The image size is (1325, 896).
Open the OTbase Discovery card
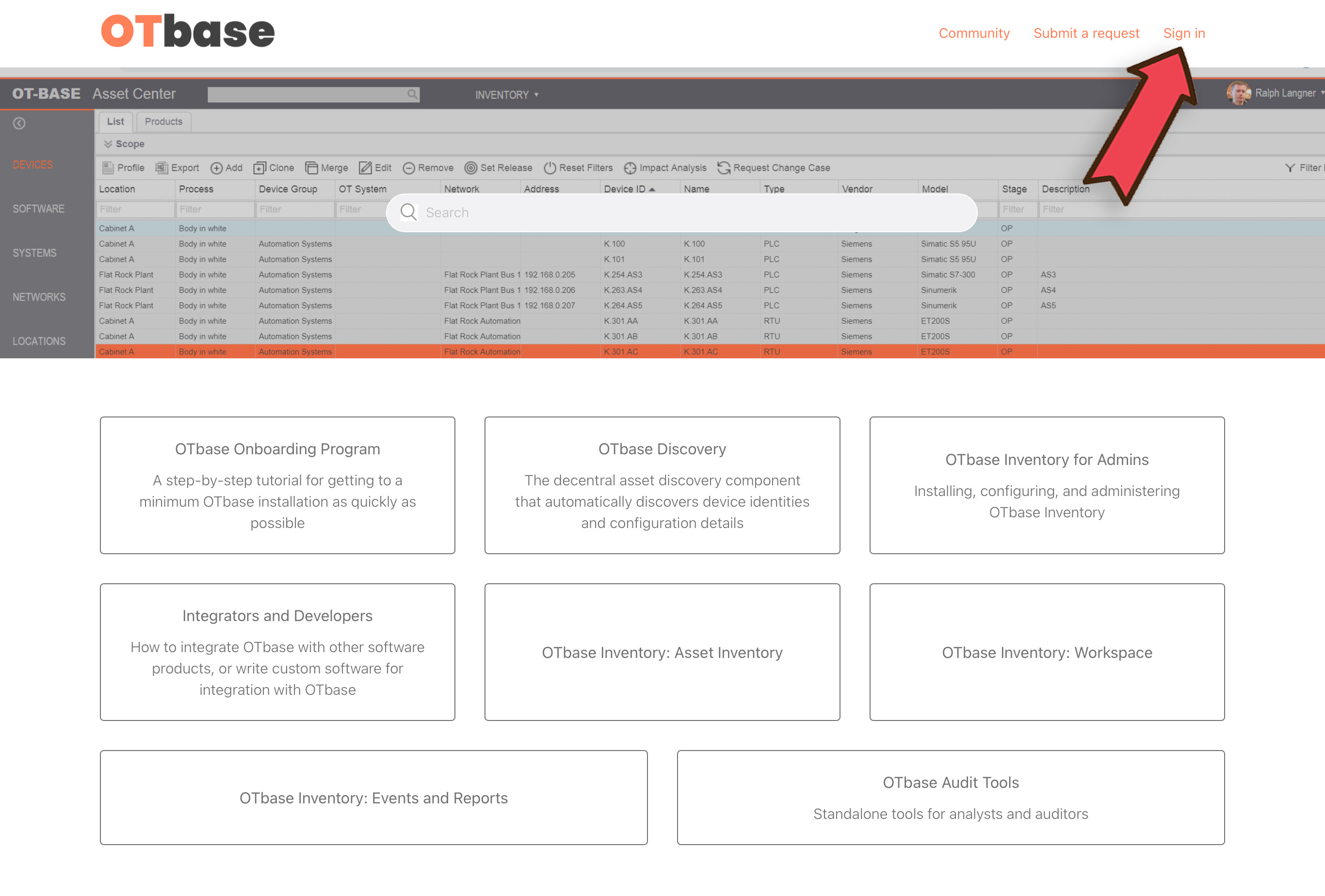[x=662, y=485]
